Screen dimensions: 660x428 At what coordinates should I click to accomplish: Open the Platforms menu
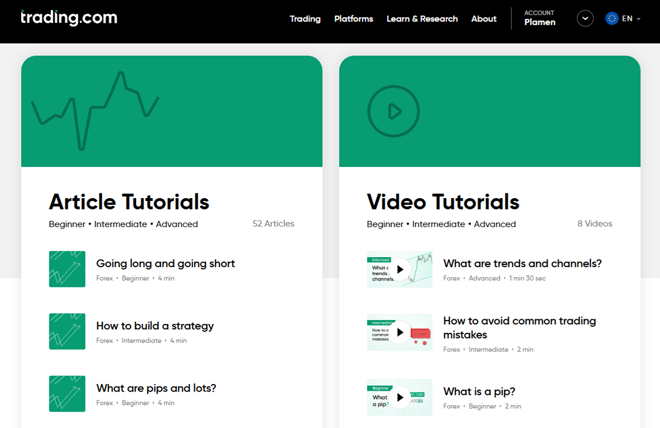(354, 19)
